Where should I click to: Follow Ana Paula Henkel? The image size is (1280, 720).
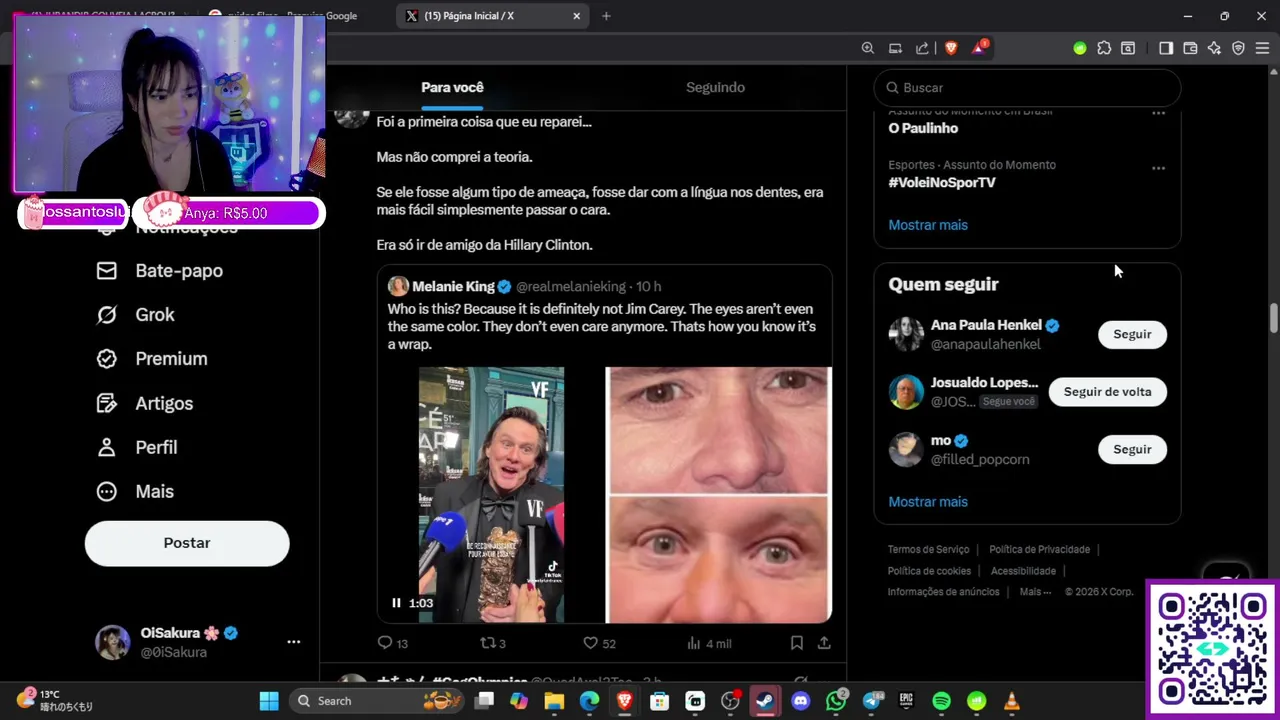click(1132, 334)
